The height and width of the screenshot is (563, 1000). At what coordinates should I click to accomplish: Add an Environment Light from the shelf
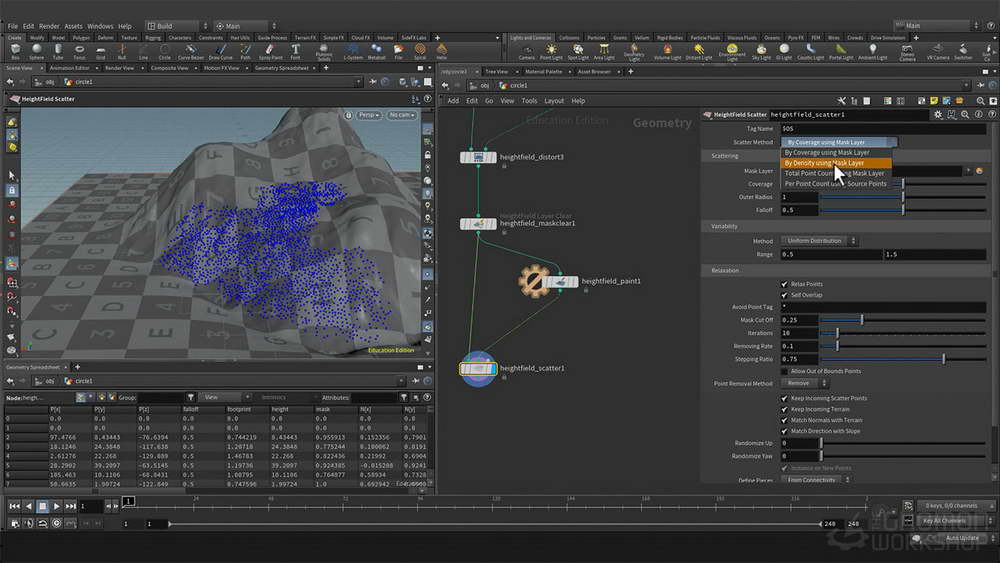click(x=732, y=52)
